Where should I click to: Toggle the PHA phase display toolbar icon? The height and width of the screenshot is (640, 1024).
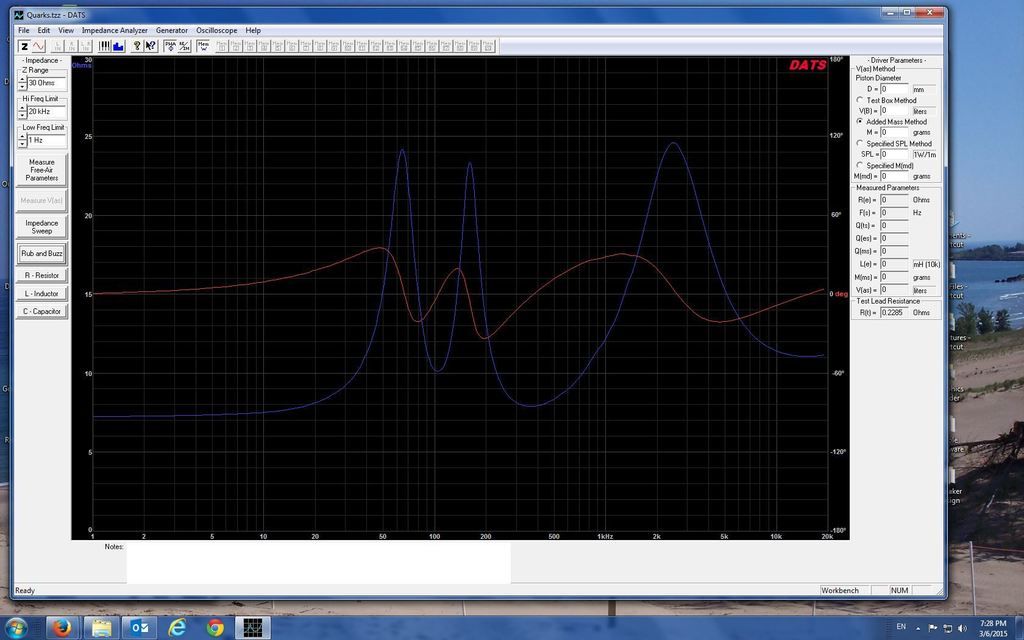coord(170,46)
